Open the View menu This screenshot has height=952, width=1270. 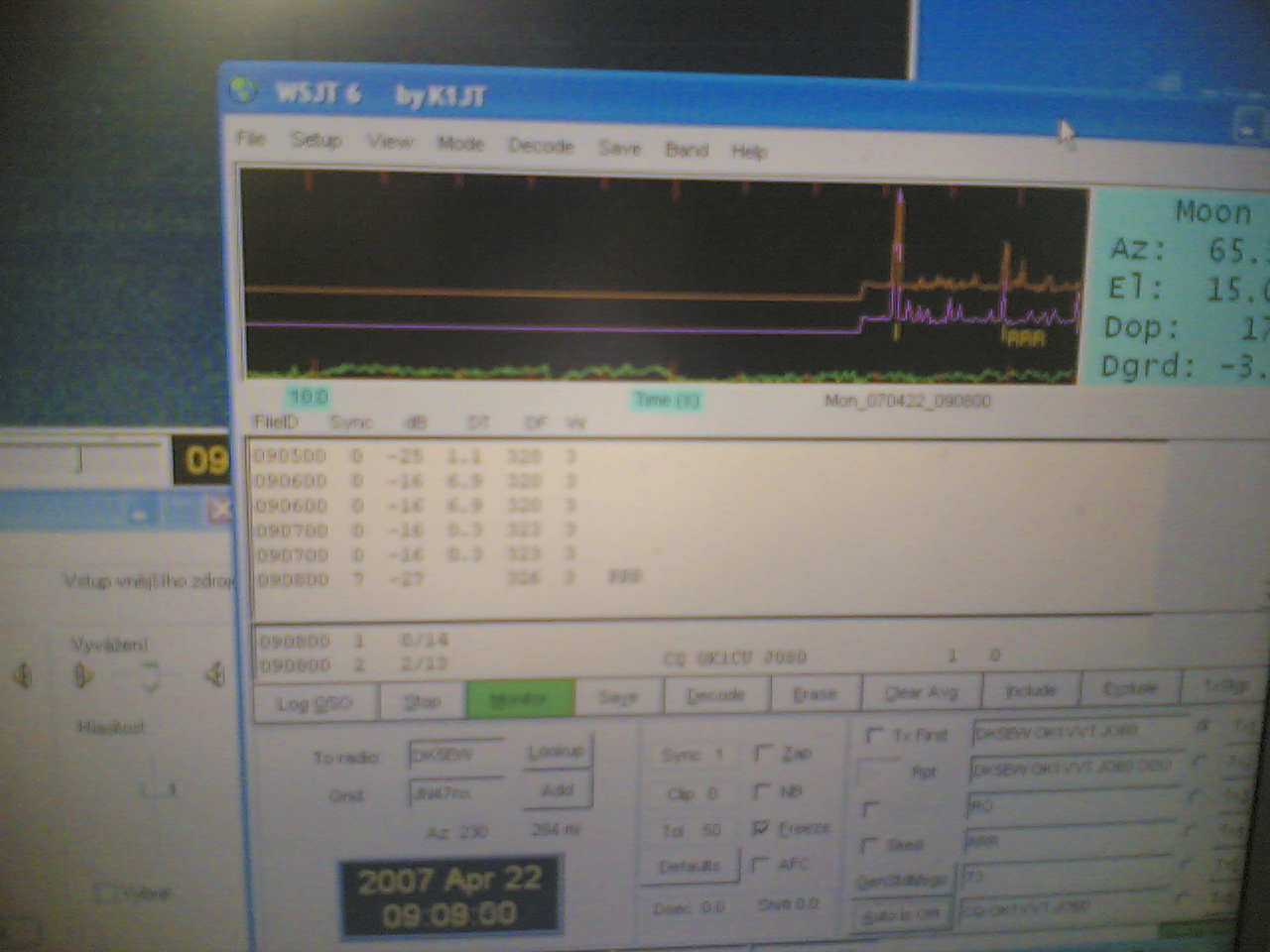point(390,142)
